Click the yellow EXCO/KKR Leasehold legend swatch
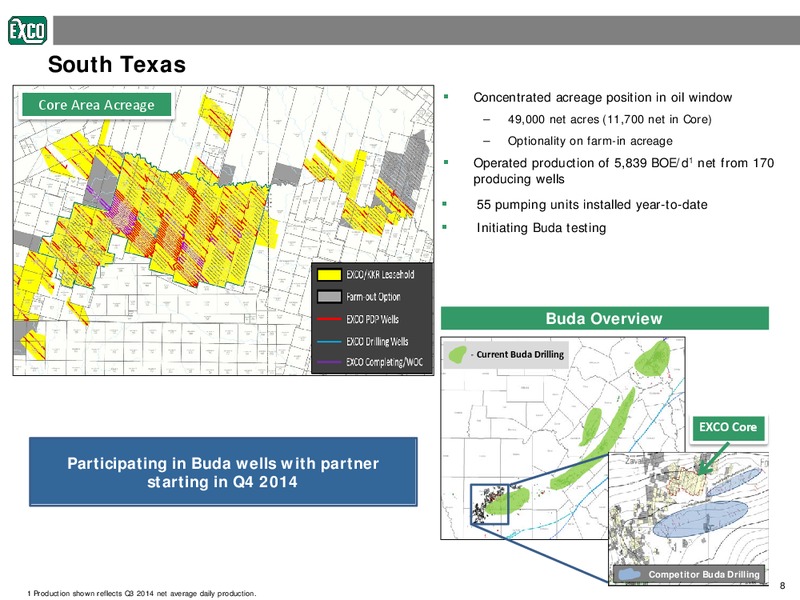Viewport: 800px width, 600px height. tap(329, 274)
